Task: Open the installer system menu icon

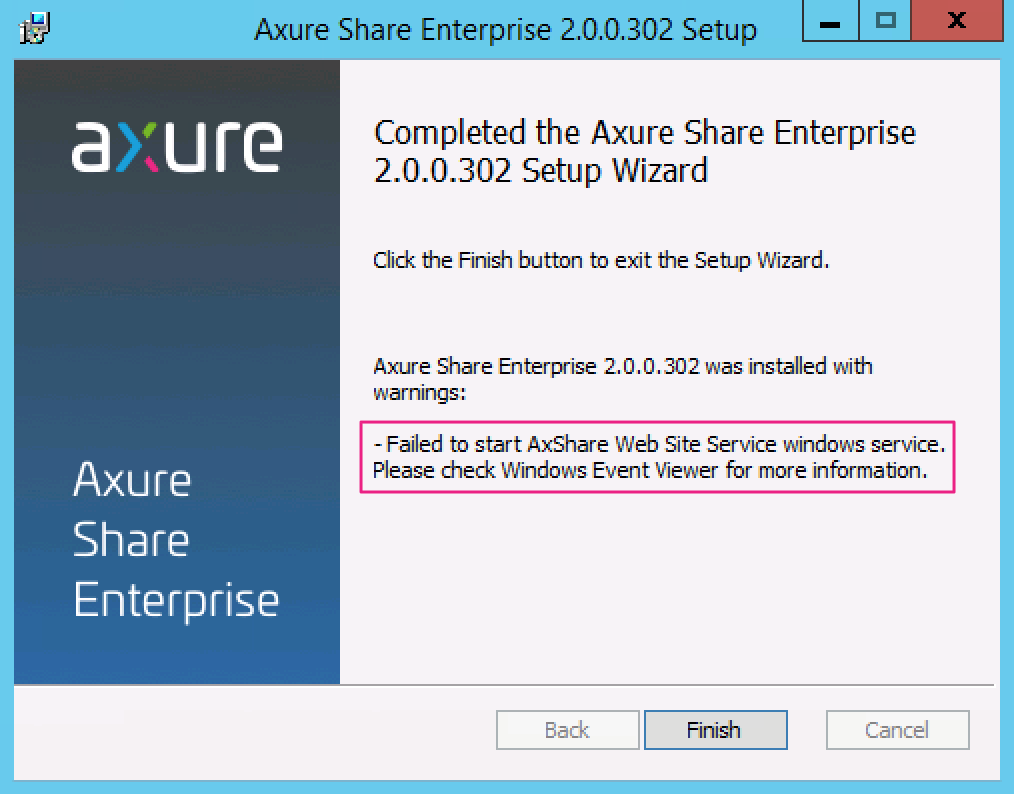Action: coord(35,29)
